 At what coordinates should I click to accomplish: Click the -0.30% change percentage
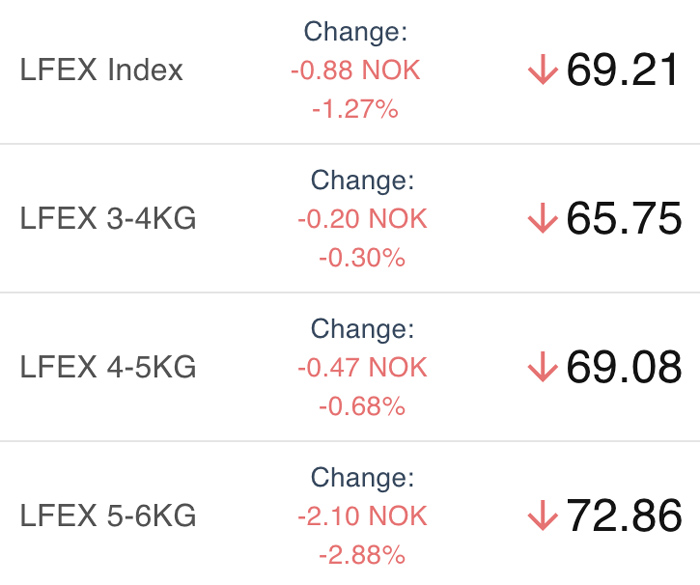click(x=362, y=258)
